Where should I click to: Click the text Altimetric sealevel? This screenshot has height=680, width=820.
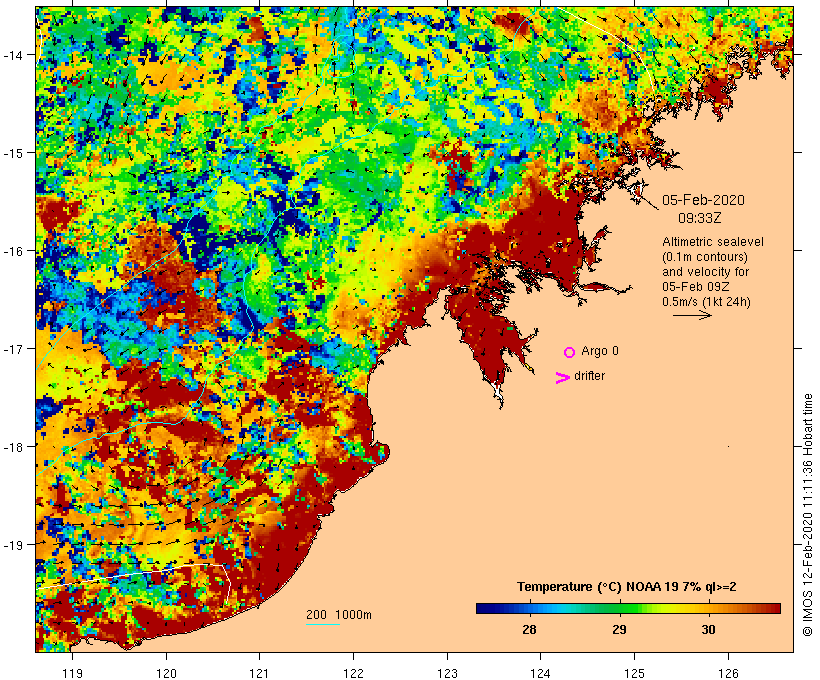(x=713, y=242)
